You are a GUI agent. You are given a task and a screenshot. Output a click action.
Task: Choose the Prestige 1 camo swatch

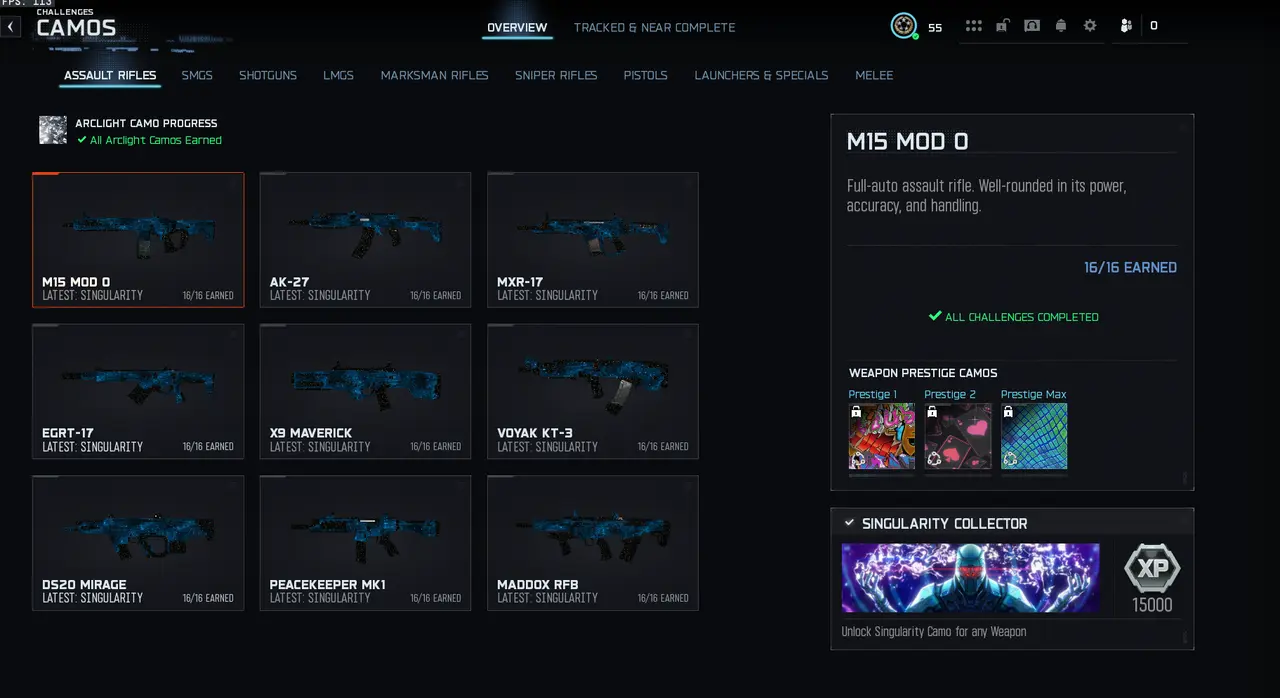pyautogui.click(x=882, y=436)
